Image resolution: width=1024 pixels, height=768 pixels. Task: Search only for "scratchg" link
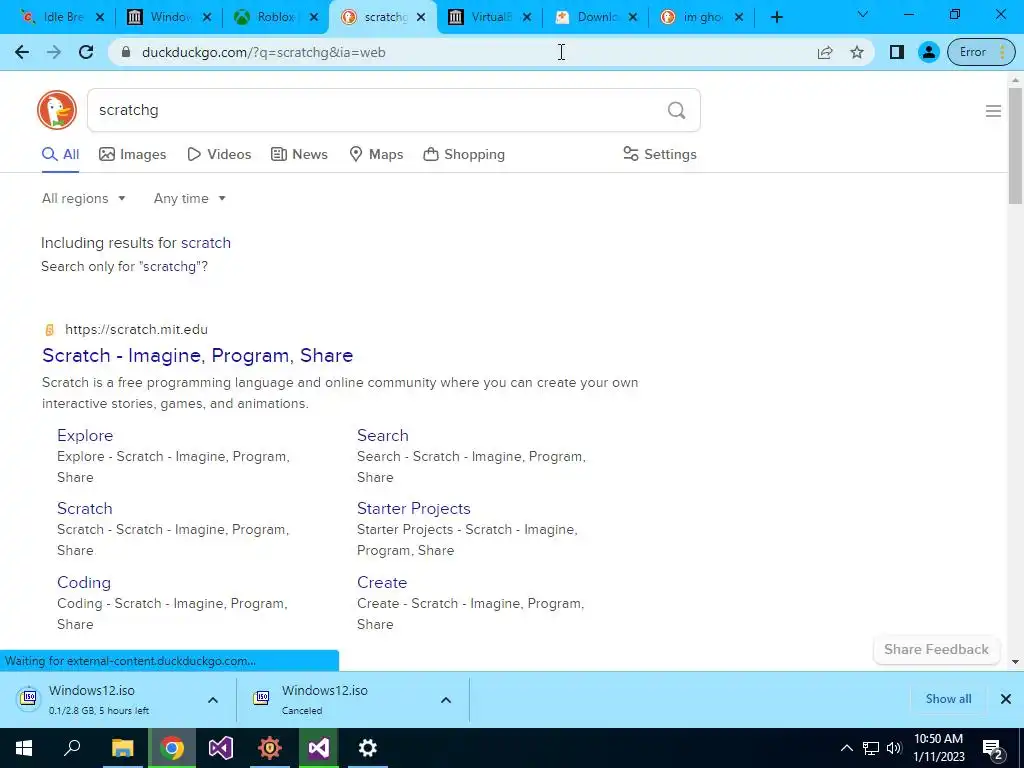click(x=124, y=266)
